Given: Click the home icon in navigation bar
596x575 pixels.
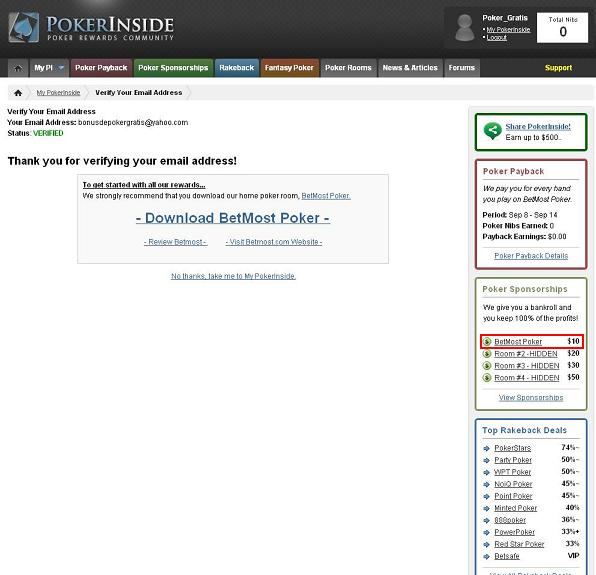Looking at the screenshot, I should click(x=18, y=68).
